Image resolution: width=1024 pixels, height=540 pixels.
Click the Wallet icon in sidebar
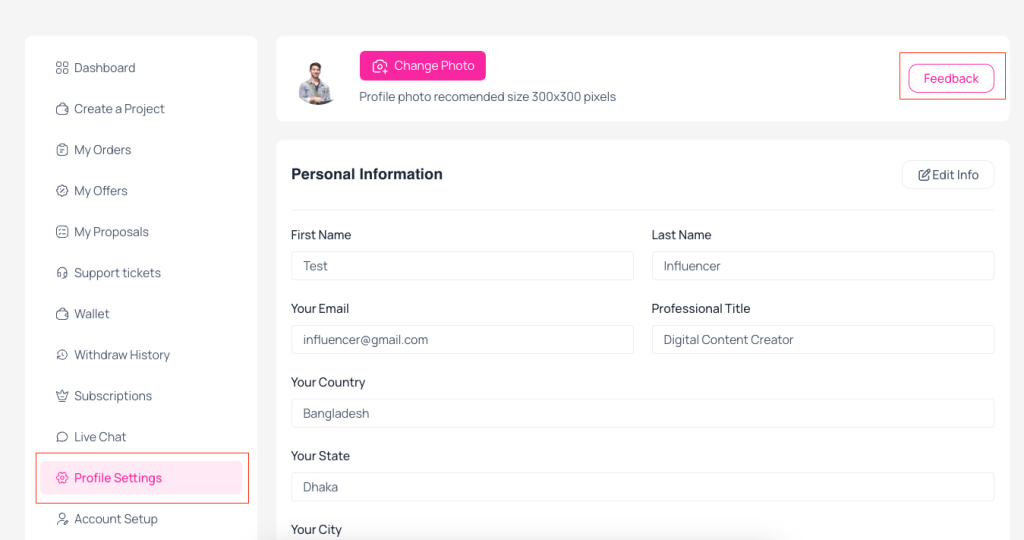(62, 314)
